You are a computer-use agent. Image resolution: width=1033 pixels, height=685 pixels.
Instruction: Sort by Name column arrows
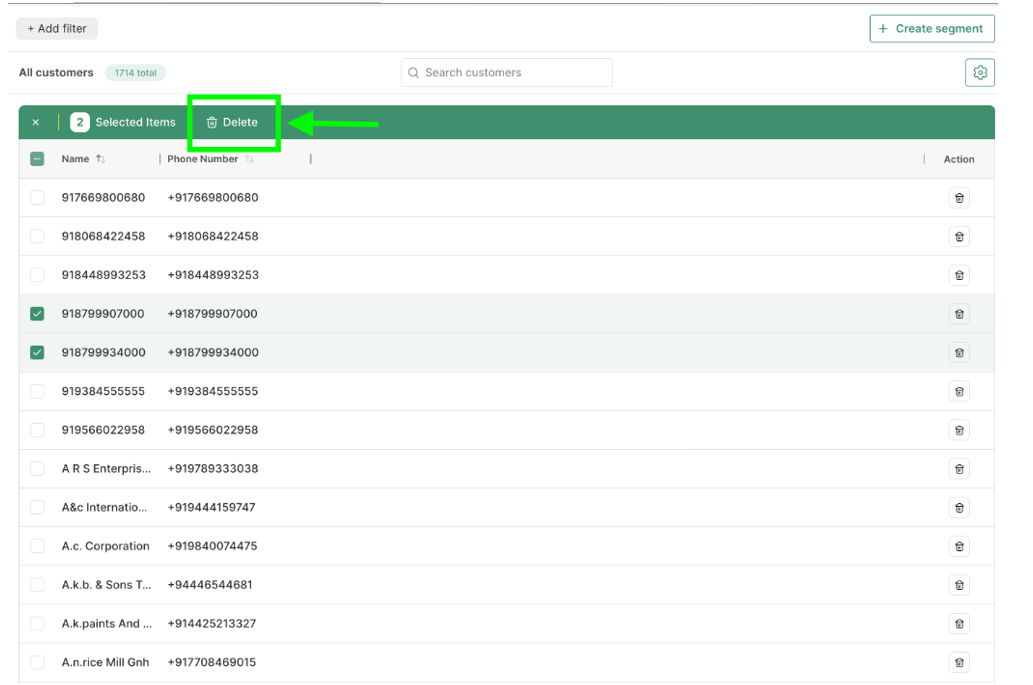point(100,159)
